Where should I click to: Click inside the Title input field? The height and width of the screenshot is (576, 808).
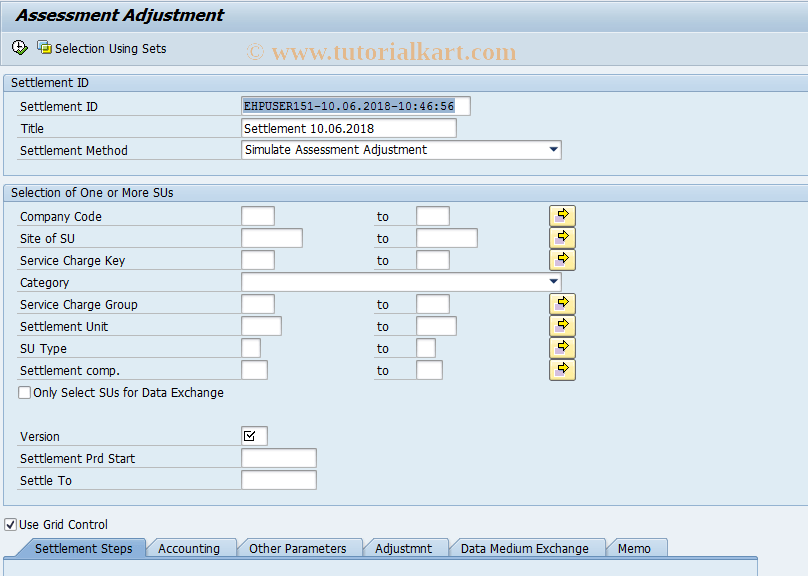click(348, 128)
